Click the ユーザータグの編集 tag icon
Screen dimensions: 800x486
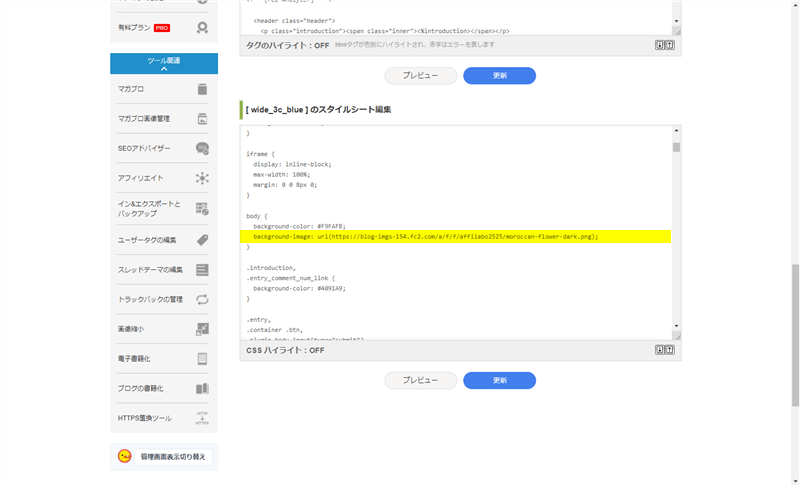tap(202, 240)
